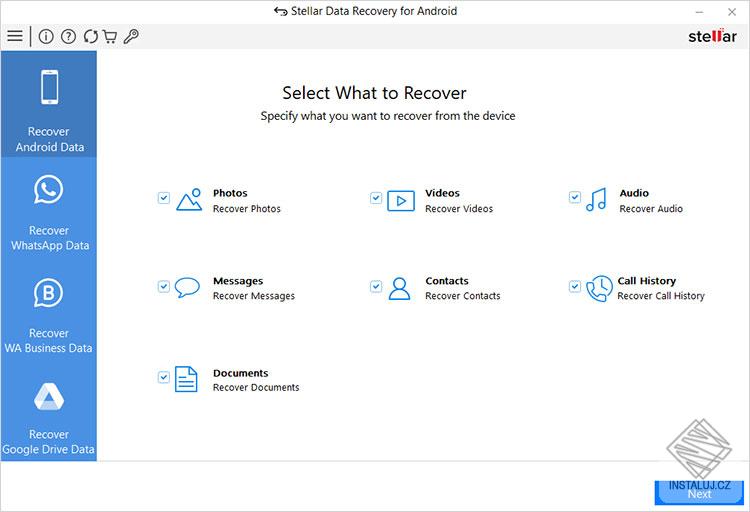
Task: Uncheck the Contacts checkbox
Action: (x=376, y=286)
